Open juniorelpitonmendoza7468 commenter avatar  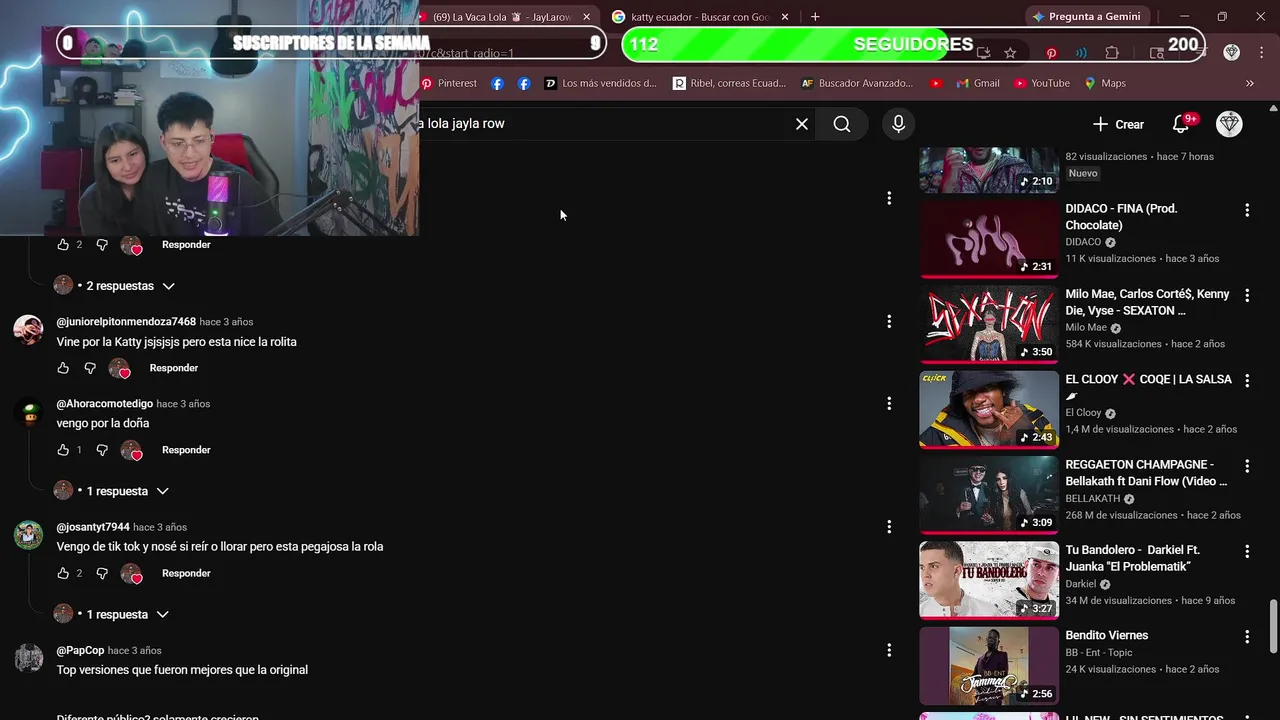click(x=28, y=330)
